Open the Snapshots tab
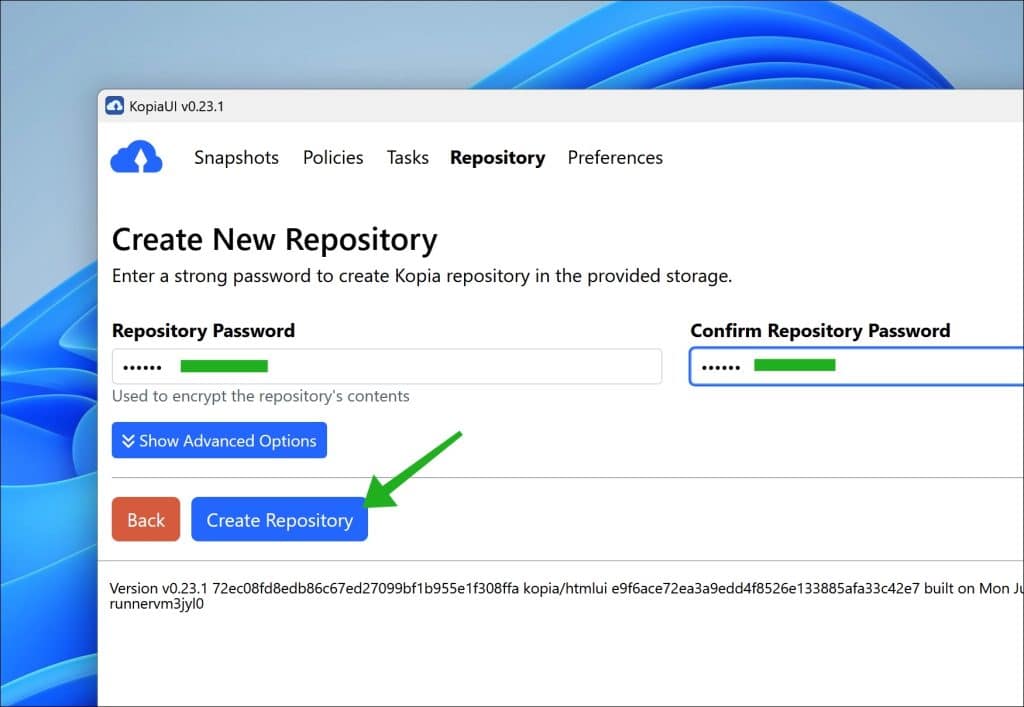The height and width of the screenshot is (707, 1024). point(236,157)
